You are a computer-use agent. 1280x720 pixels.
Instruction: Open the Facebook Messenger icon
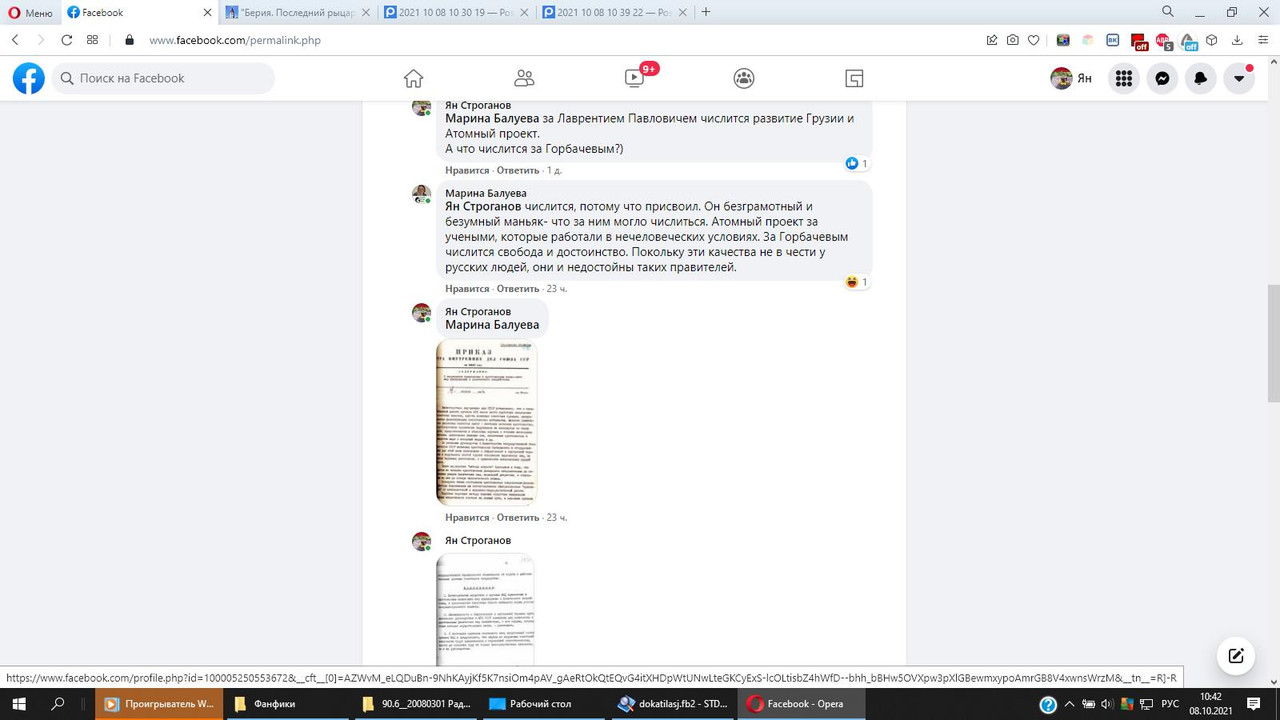tap(1162, 78)
